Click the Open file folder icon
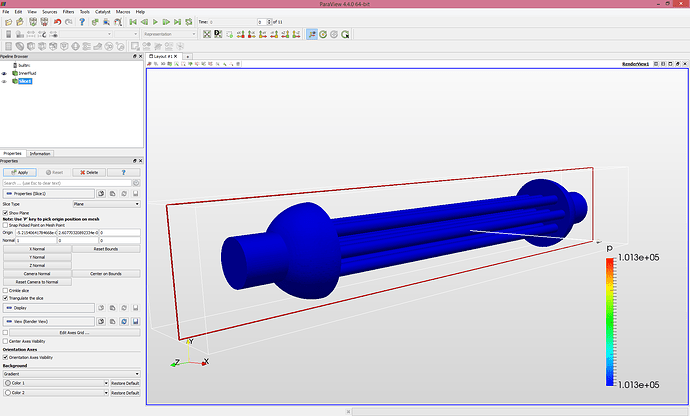 (7, 21)
